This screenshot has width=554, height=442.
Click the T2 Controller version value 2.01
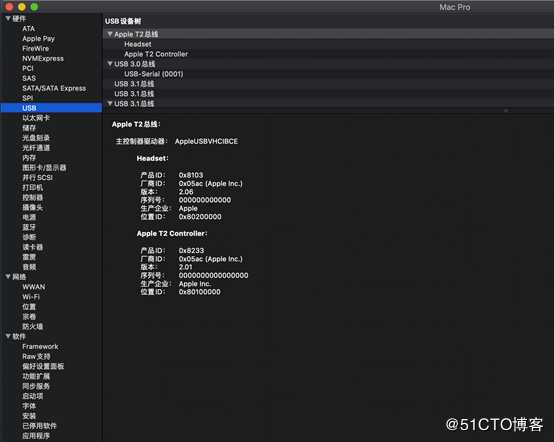(185, 267)
